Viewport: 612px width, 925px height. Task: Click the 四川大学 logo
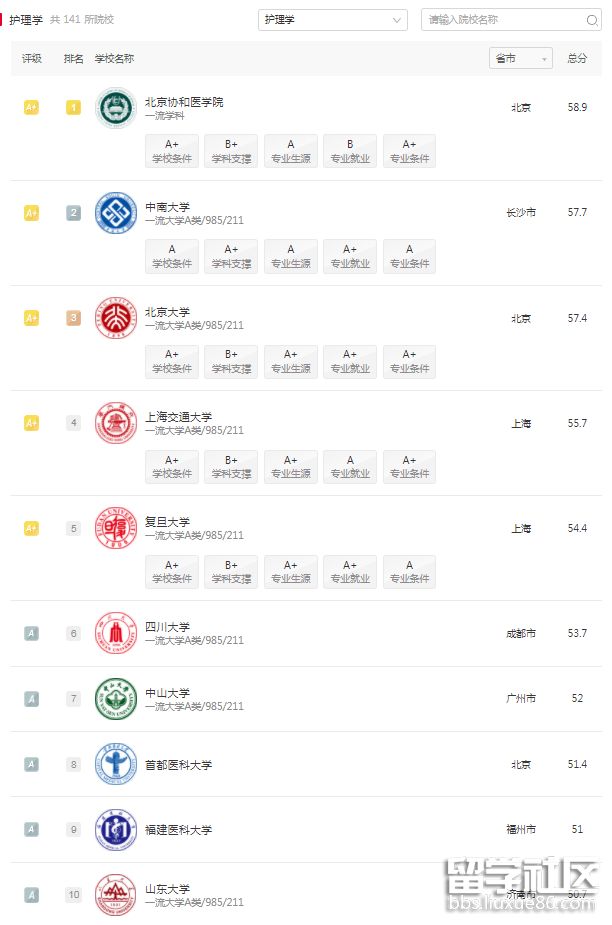tap(116, 633)
